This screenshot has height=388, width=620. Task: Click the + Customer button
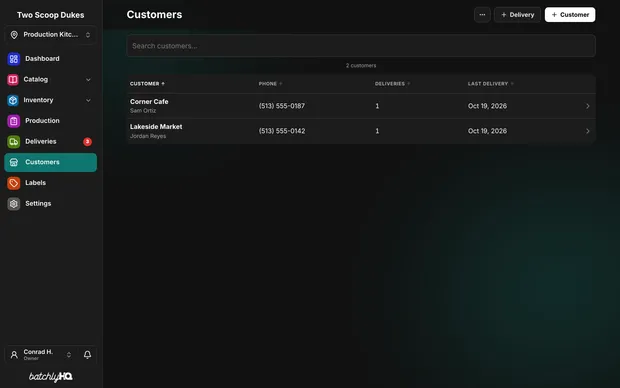coord(570,15)
